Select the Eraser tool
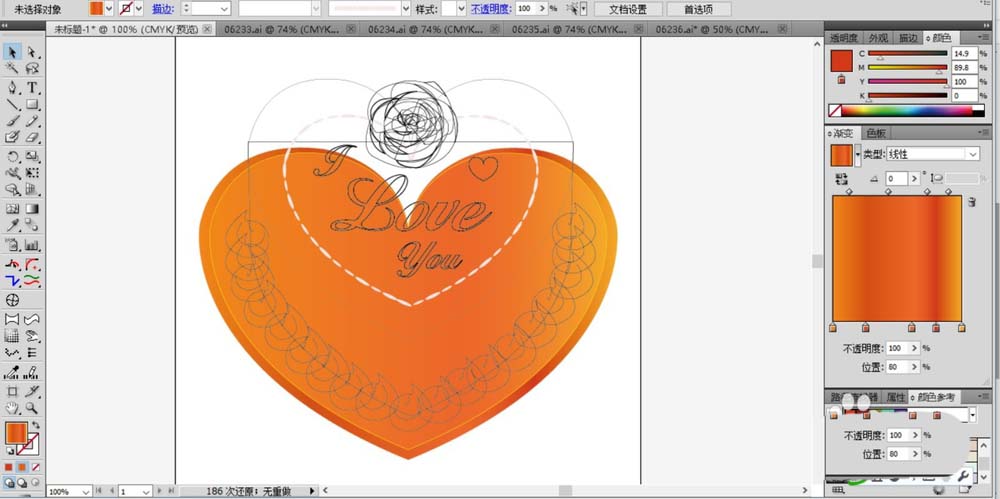 [x=32, y=137]
